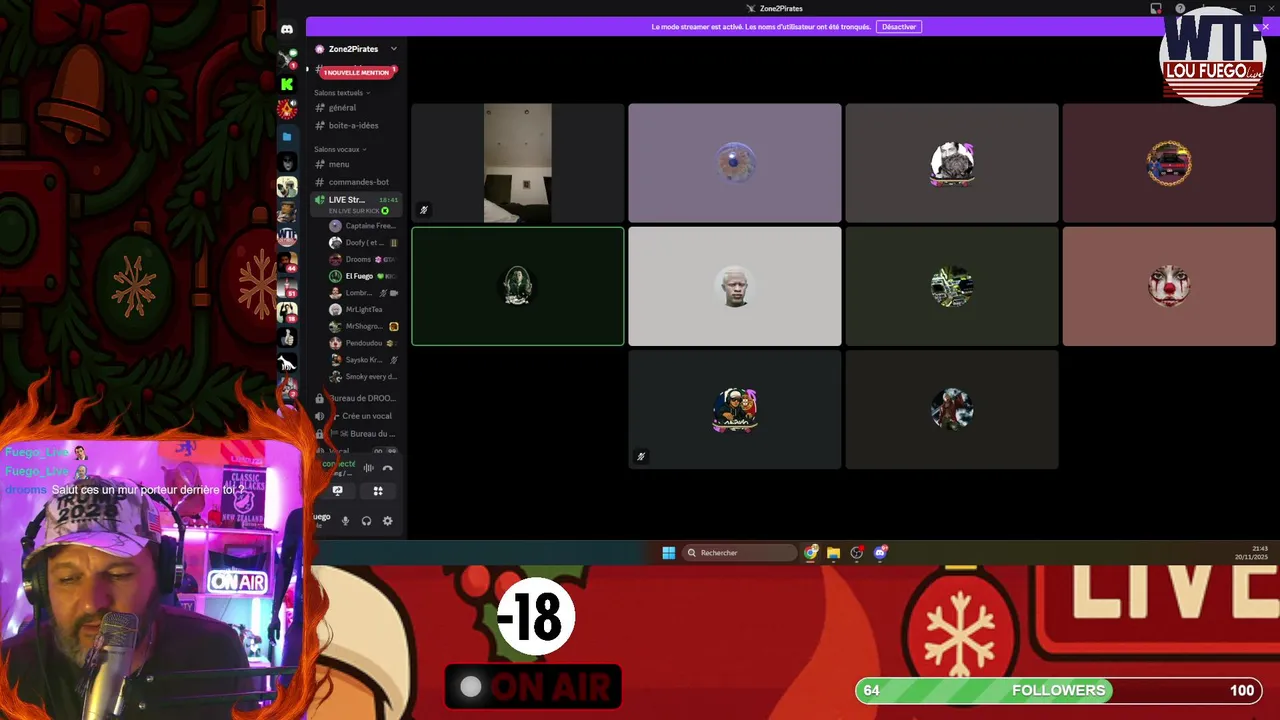Open the blue server folder icon

click(287, 136)
